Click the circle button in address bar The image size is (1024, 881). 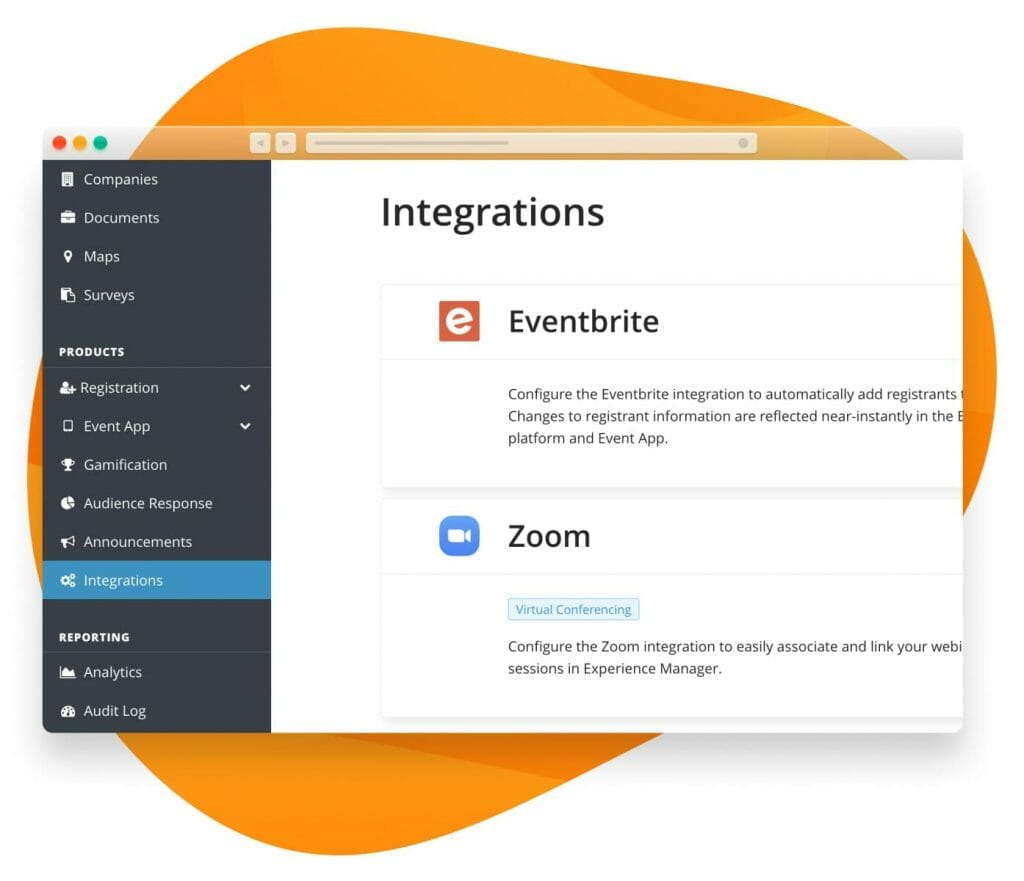[x=743, y=142]
